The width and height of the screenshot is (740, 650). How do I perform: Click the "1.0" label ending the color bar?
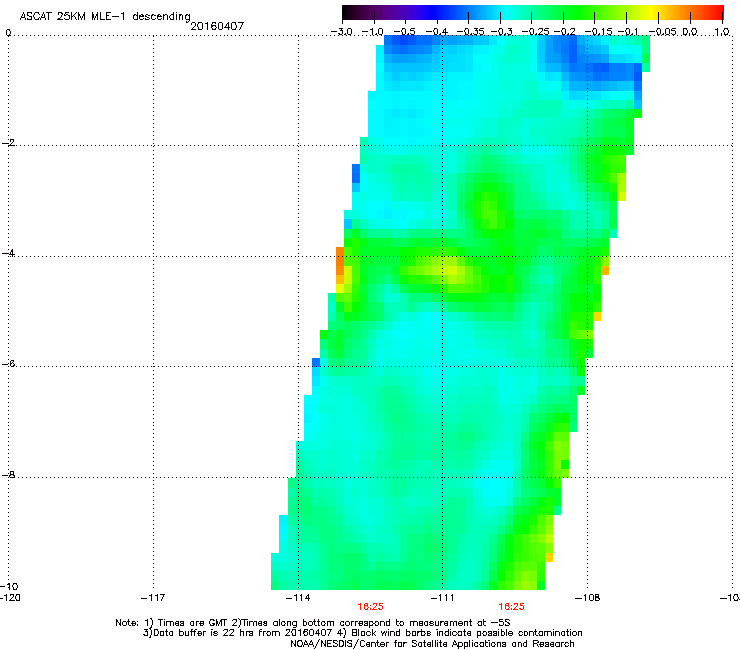[x=722, y=32]
